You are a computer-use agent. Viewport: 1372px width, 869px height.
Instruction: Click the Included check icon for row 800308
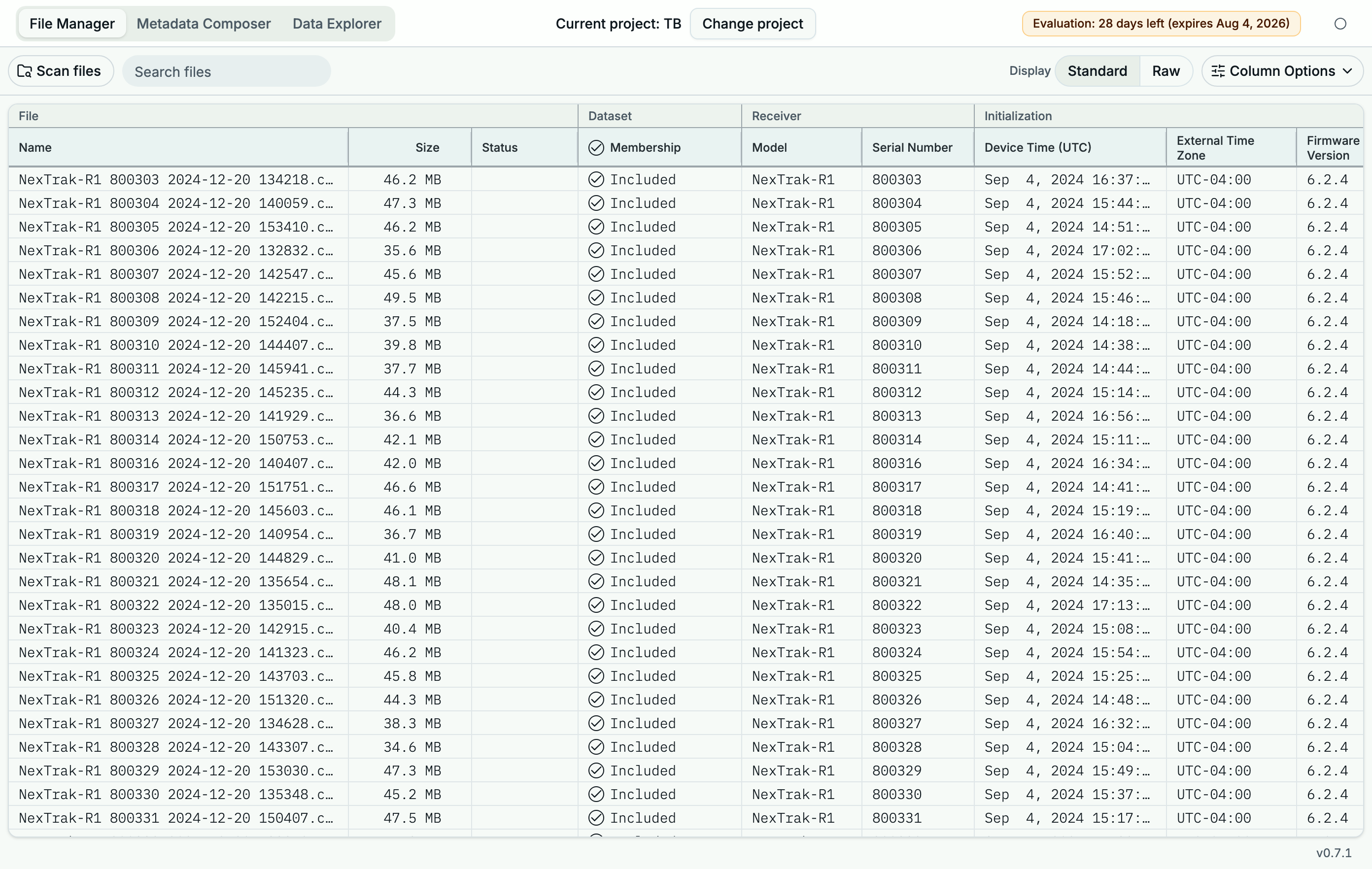coord(596,298)
